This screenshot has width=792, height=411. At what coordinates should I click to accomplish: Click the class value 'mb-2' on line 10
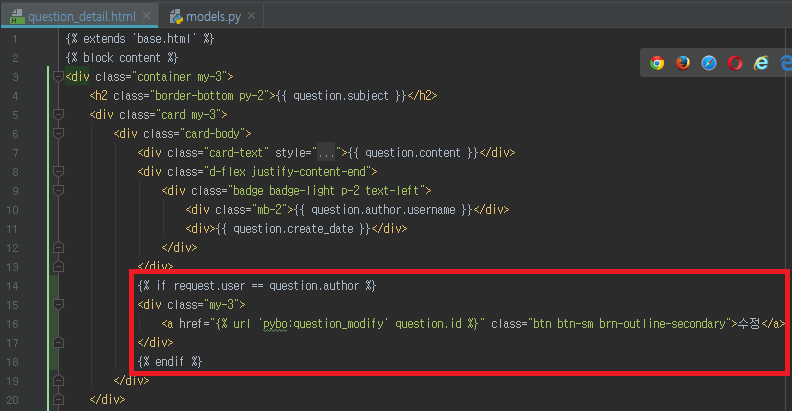[269, 210]
